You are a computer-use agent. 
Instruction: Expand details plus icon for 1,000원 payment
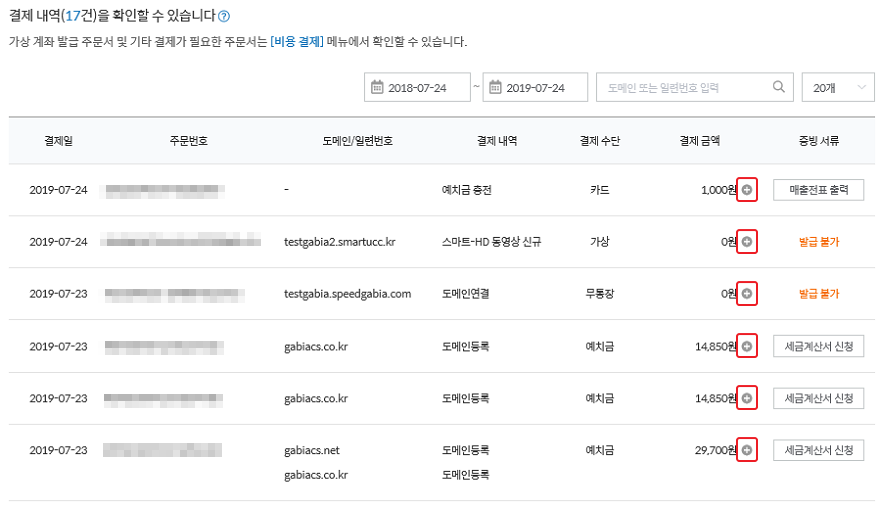point(747,190)
